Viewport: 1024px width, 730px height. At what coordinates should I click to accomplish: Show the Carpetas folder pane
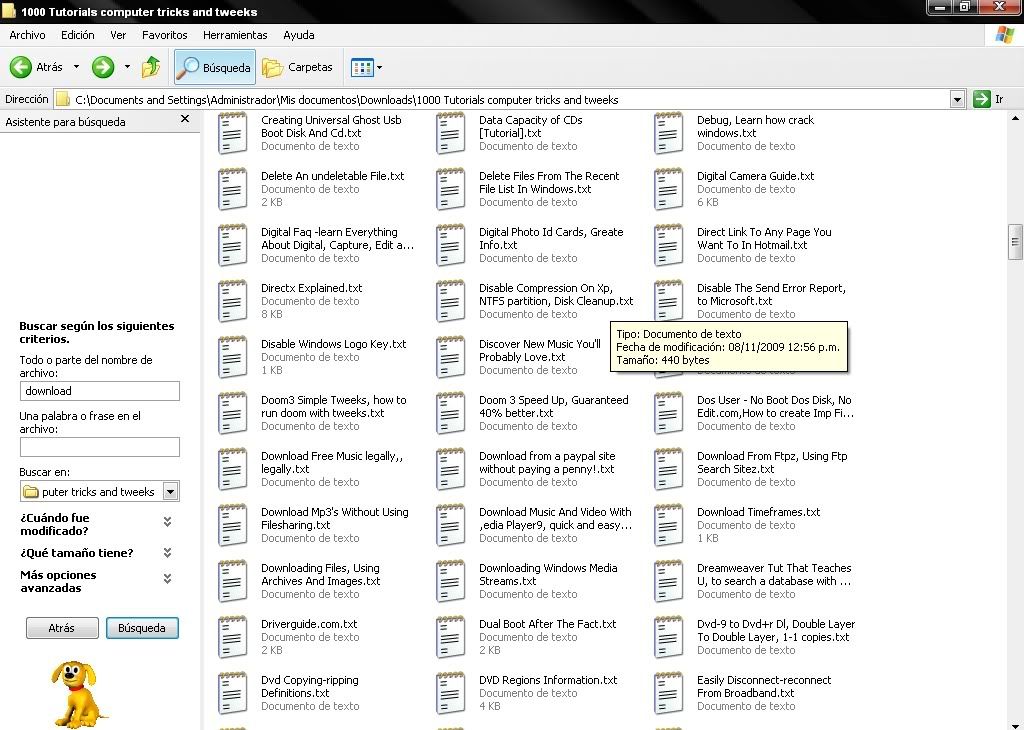point(297,67)
